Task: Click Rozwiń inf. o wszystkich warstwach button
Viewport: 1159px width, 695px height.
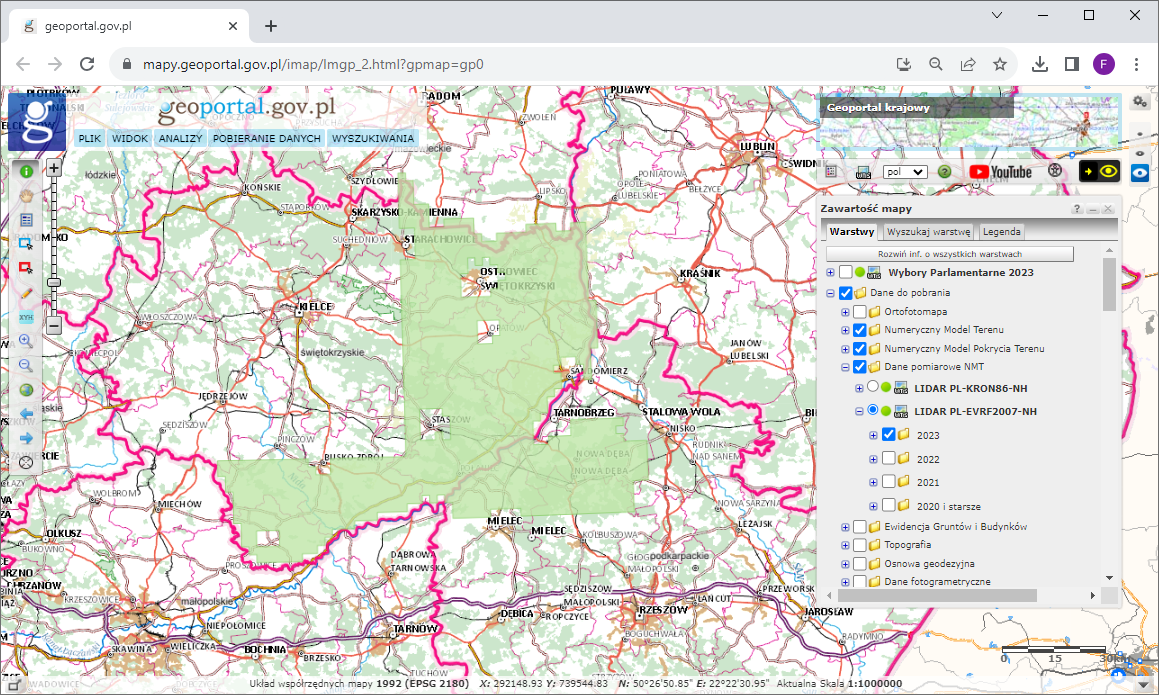Action: click(x=949, y=254)
